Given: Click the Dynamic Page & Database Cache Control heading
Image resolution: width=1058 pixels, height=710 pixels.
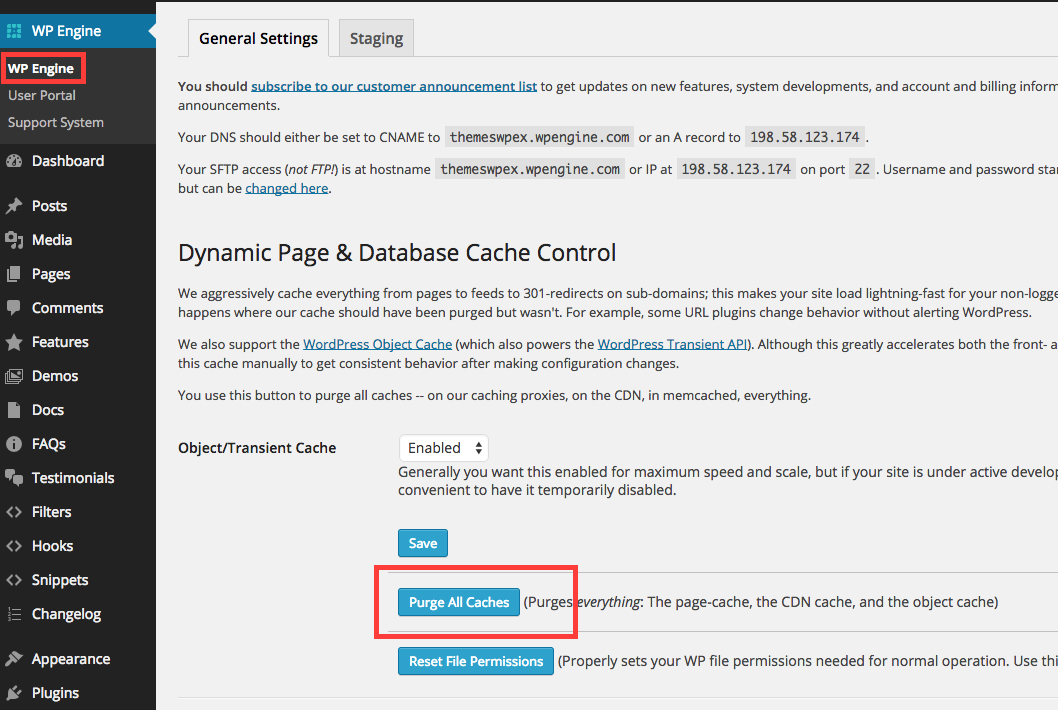Looking at the screenshot, I should (397, 253).
